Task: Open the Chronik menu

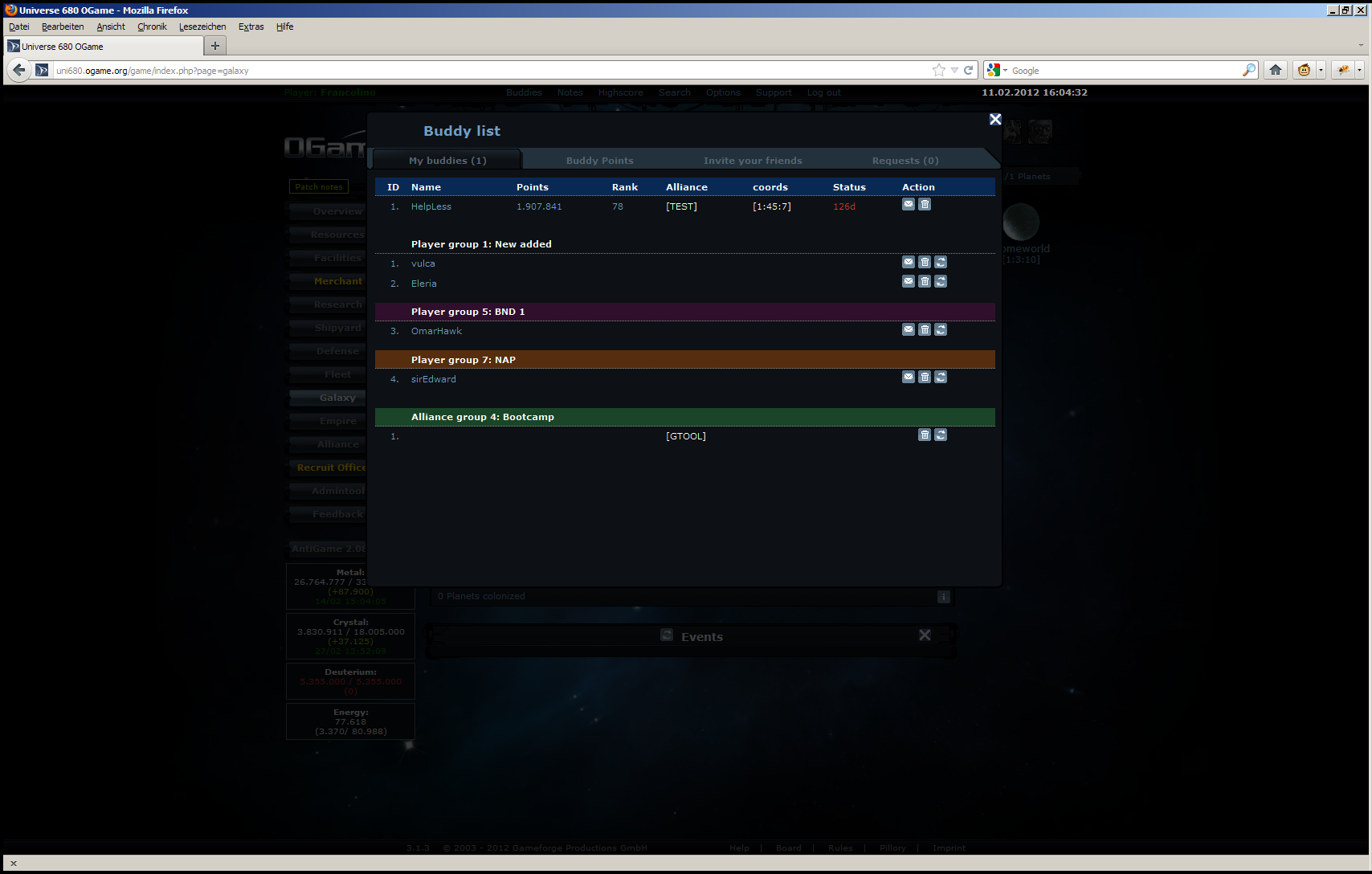Action: point(152,27)
